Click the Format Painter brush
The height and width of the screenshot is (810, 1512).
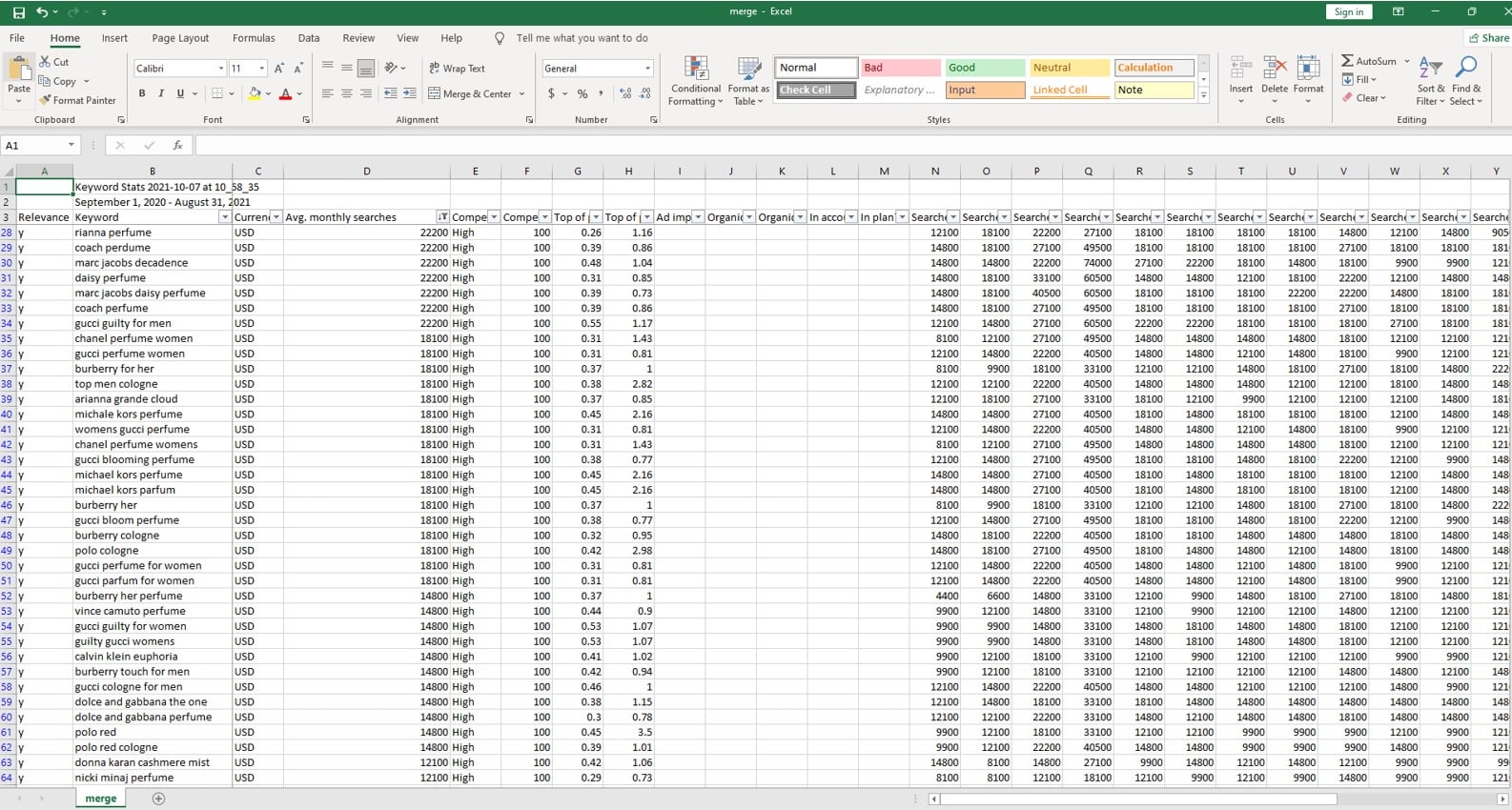click(x=45, y=100)
